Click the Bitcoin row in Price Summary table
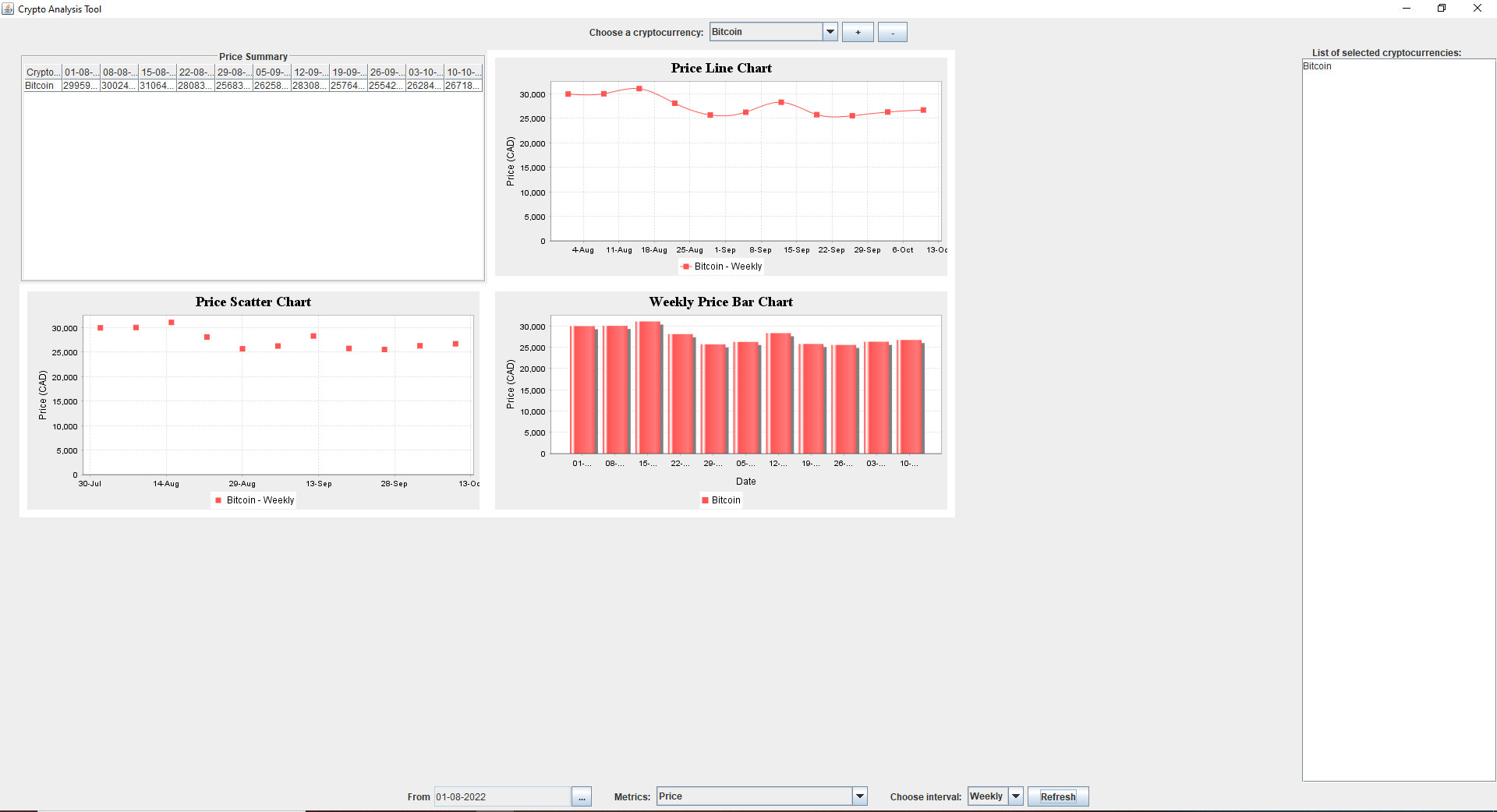Screen dimensions: 1497x812 click(x=40, y=86)
